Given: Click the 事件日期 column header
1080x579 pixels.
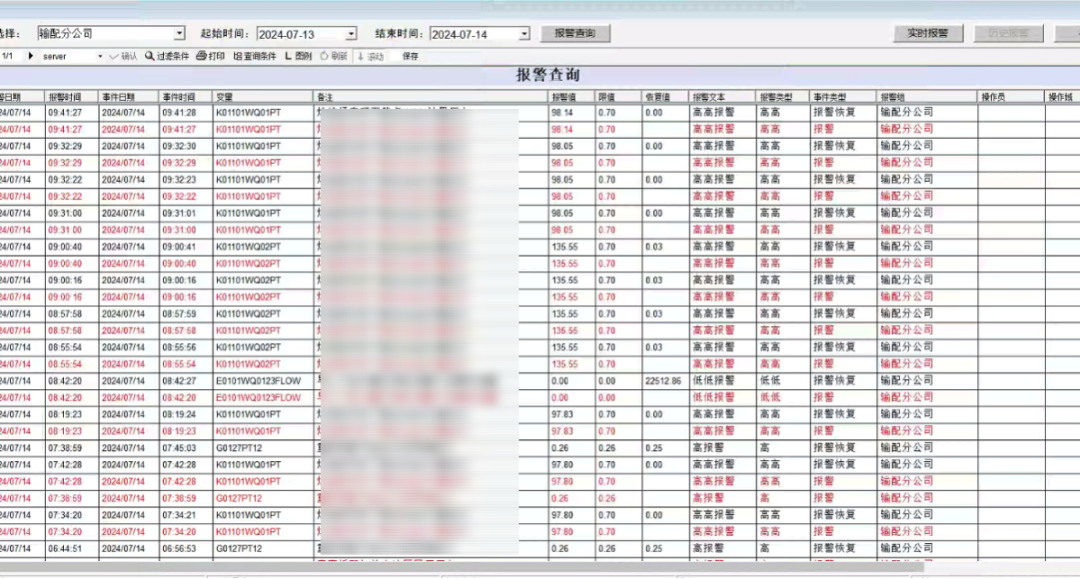Looking at the screenshot, I should pyautogui.click(x=129, y=97).
